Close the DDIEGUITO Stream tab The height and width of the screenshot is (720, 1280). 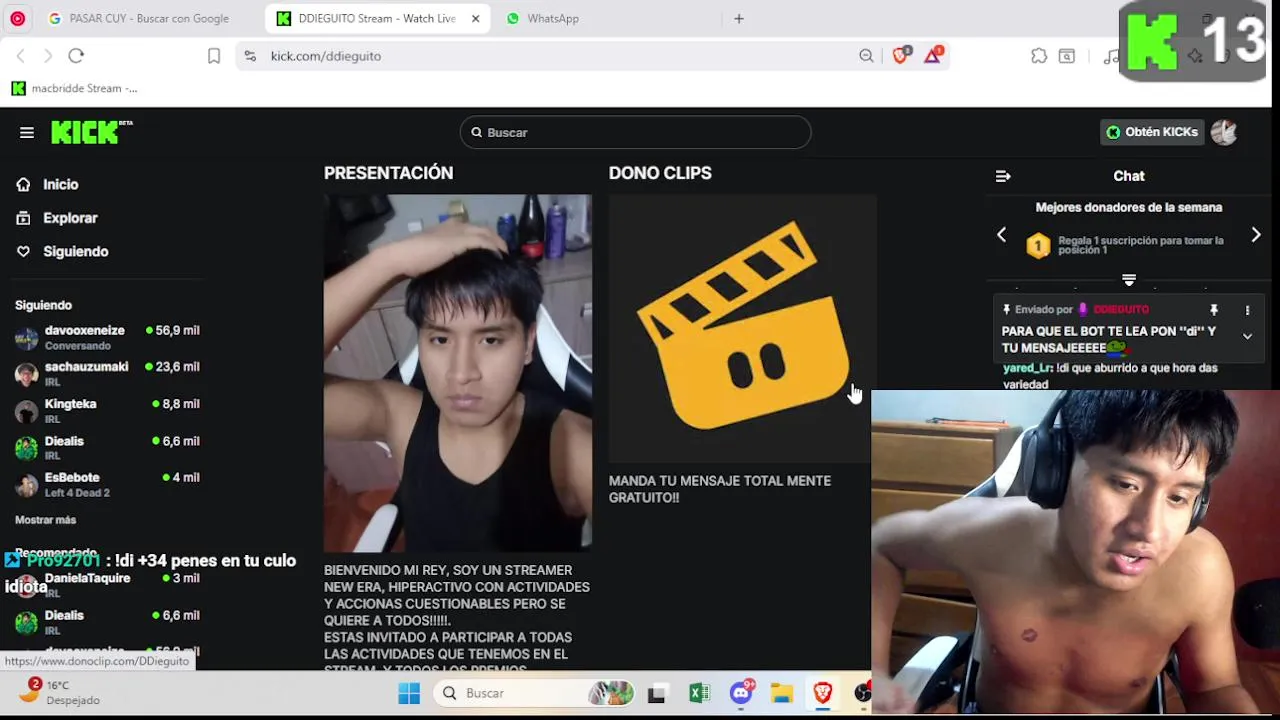tap(475, 18)
